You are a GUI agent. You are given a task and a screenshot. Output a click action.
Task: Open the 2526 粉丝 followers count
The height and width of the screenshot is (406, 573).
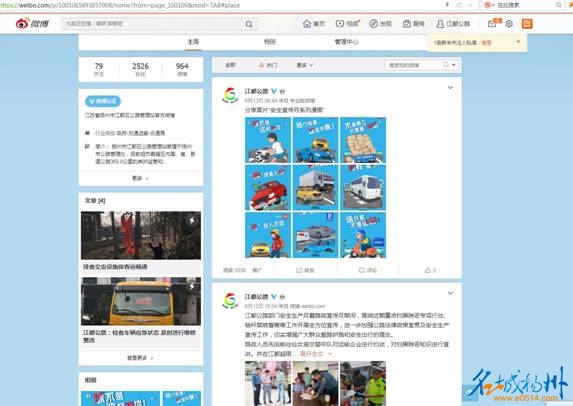click(x=140, y=69)
